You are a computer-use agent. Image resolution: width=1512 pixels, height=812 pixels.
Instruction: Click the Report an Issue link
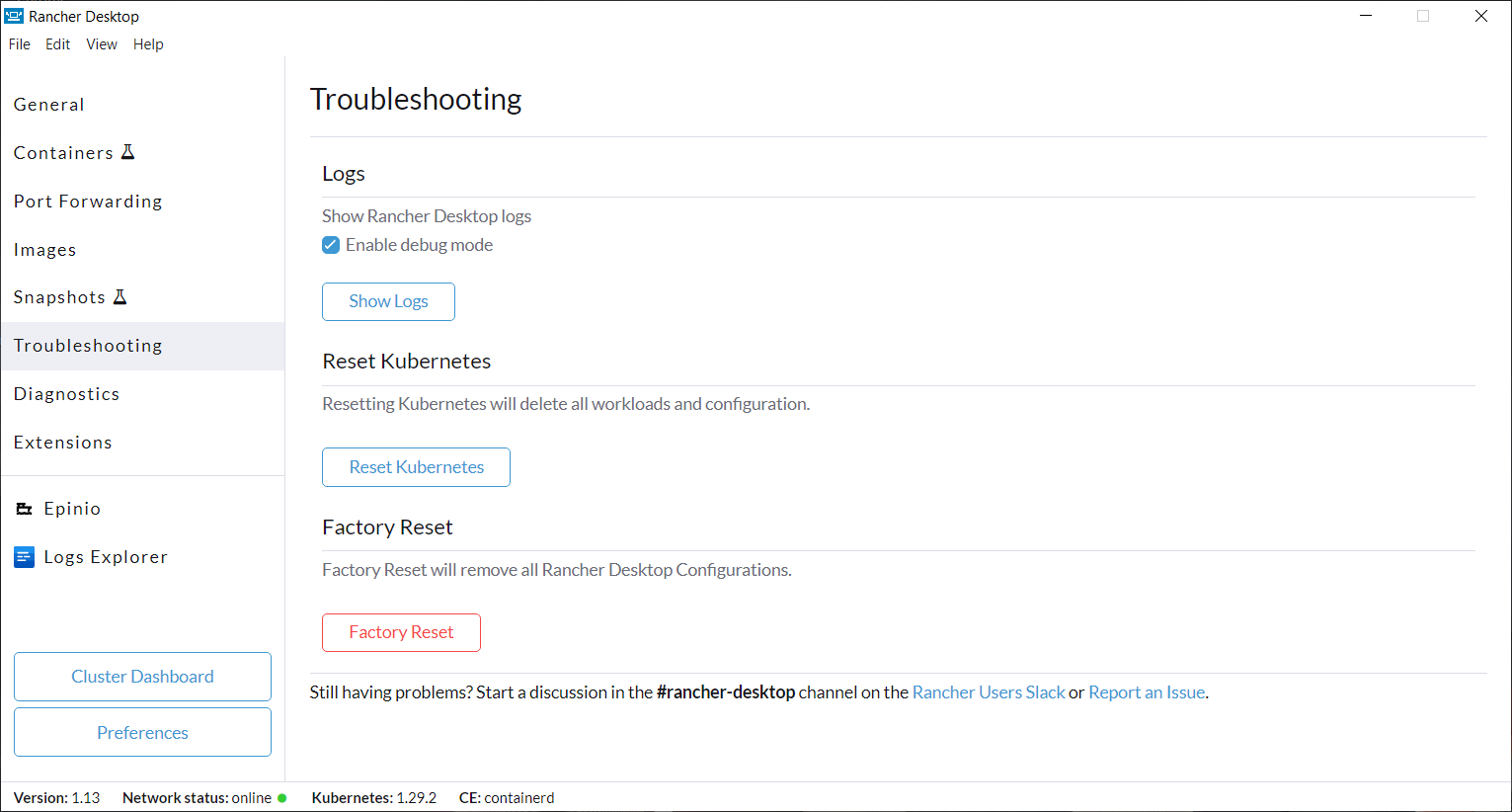1147,692
